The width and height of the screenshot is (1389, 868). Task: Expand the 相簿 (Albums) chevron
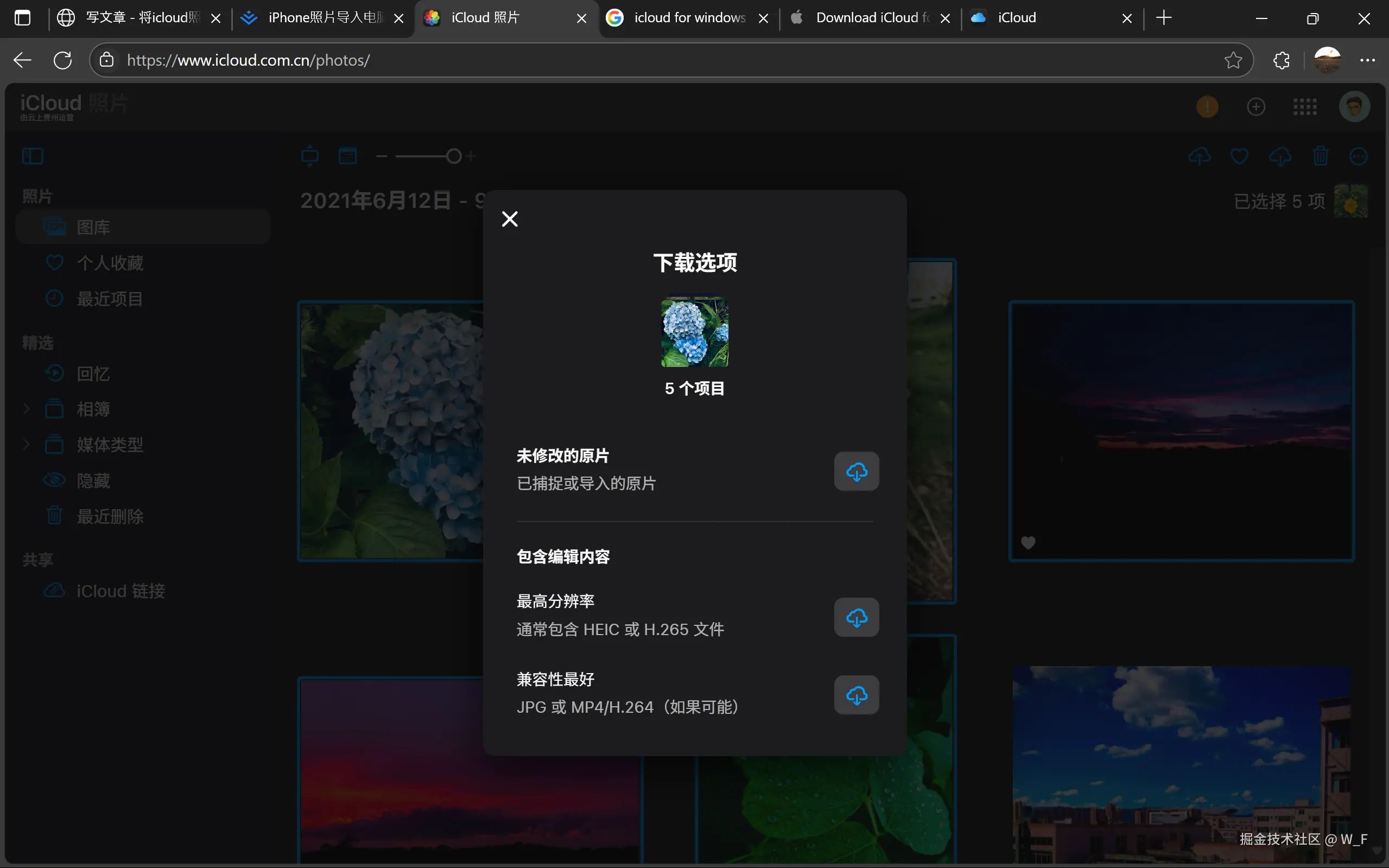click(x=26, y=409)
